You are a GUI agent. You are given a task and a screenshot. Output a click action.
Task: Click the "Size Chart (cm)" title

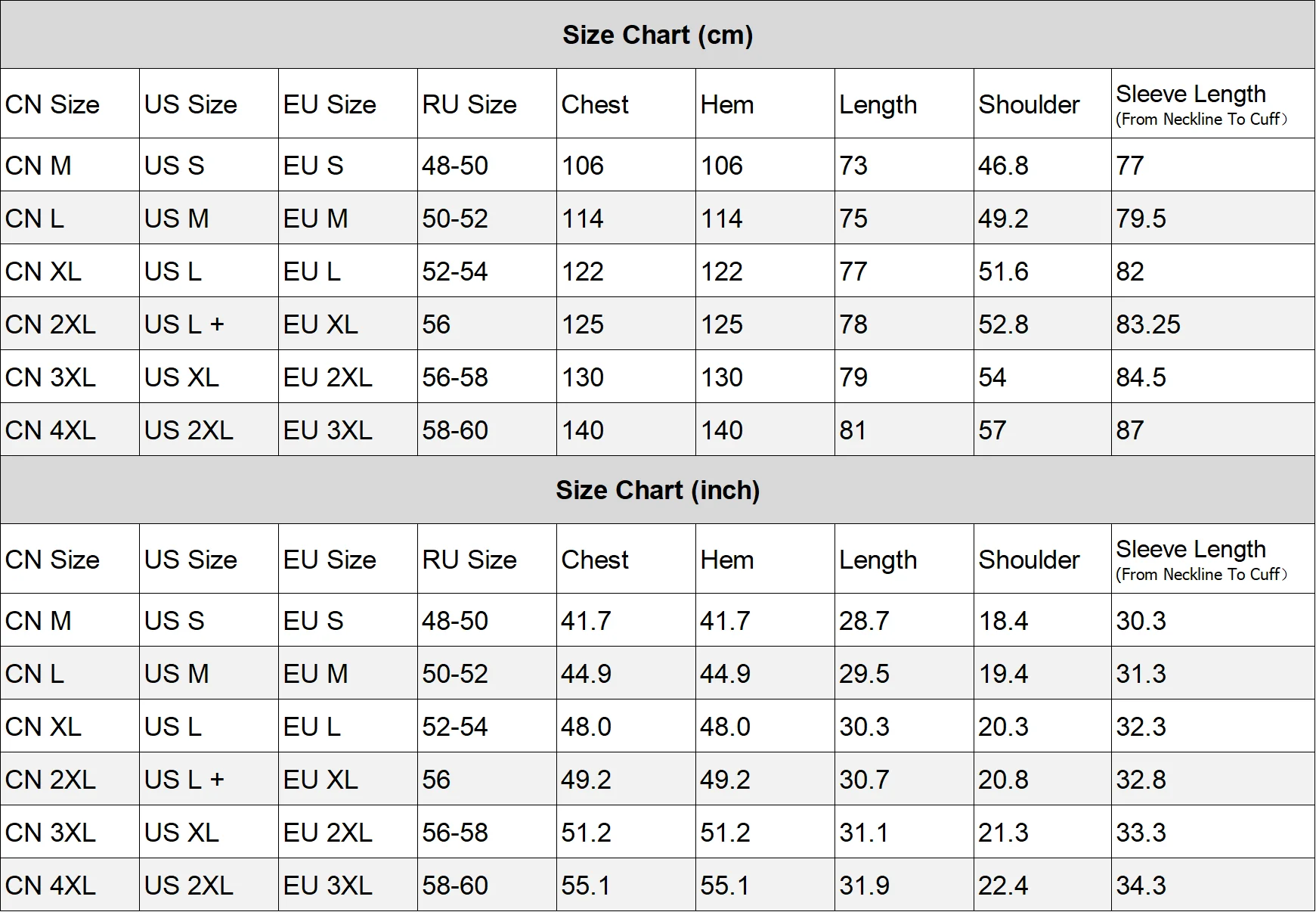(657, 36)
